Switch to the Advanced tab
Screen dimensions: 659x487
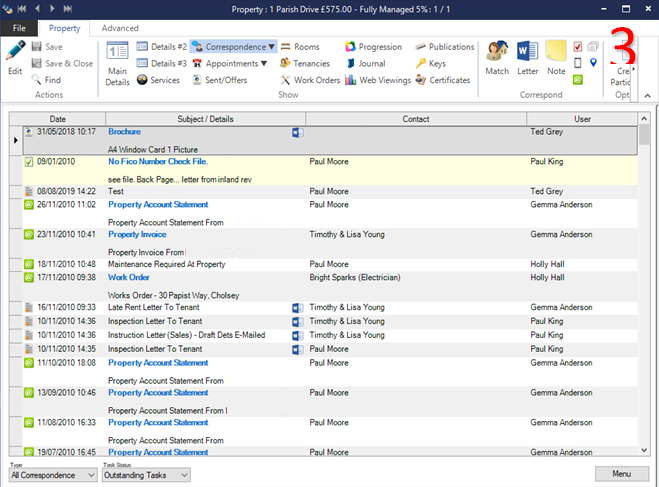pyautogui.click(x=120, y=28)
